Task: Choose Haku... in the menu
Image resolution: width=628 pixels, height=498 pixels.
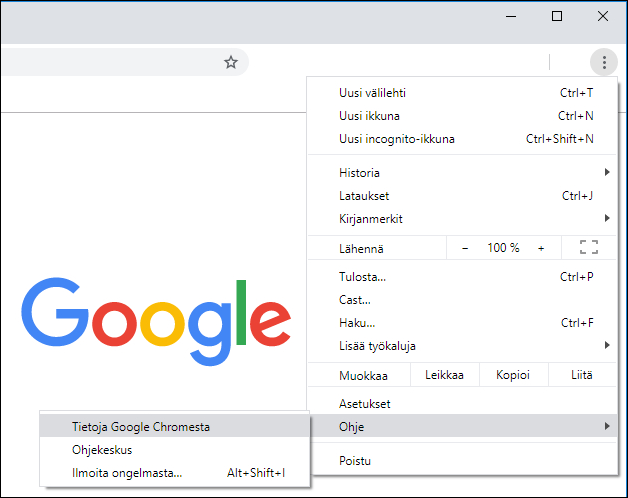Action: pos(463,323)
